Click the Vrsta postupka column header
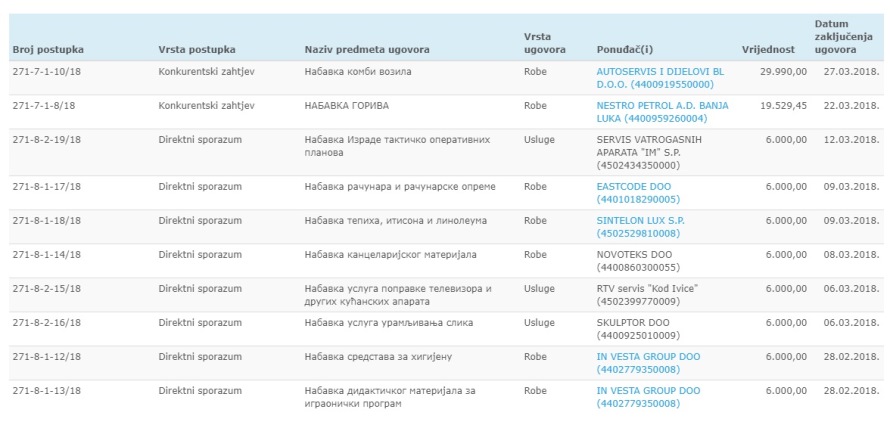Viewport: 890px width, 425px height. pyautogui.click(x=197, y=49)
